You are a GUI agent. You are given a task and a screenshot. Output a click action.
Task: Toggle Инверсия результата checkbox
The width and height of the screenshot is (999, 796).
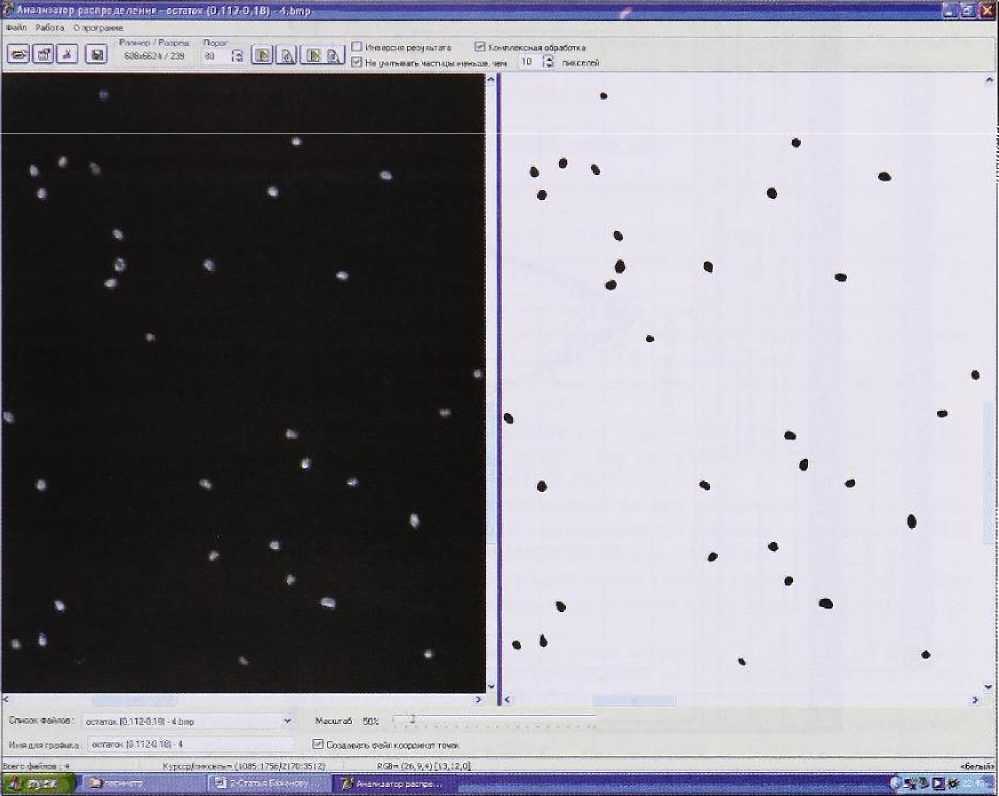[357, 47]
